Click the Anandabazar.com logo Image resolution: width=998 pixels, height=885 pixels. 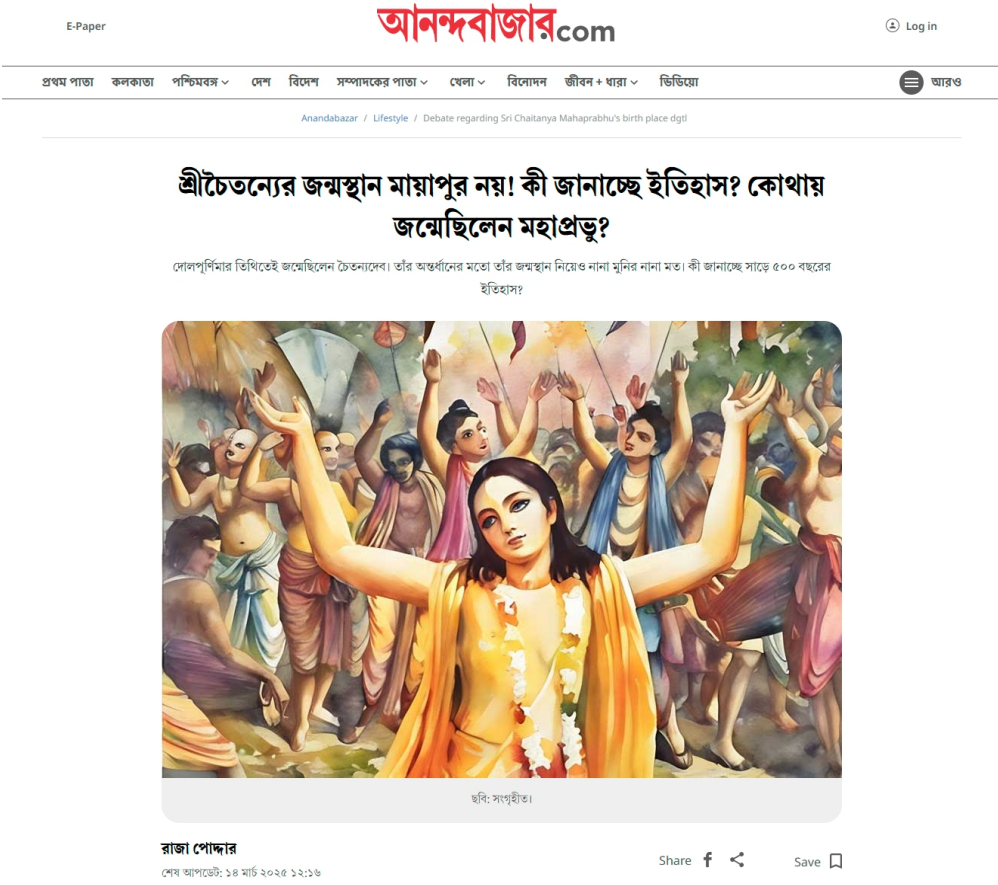[496, 25]
